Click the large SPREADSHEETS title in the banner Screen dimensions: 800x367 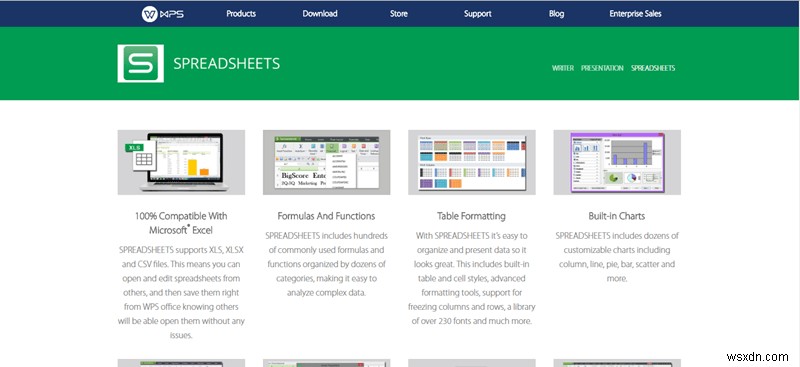point(227,64)
